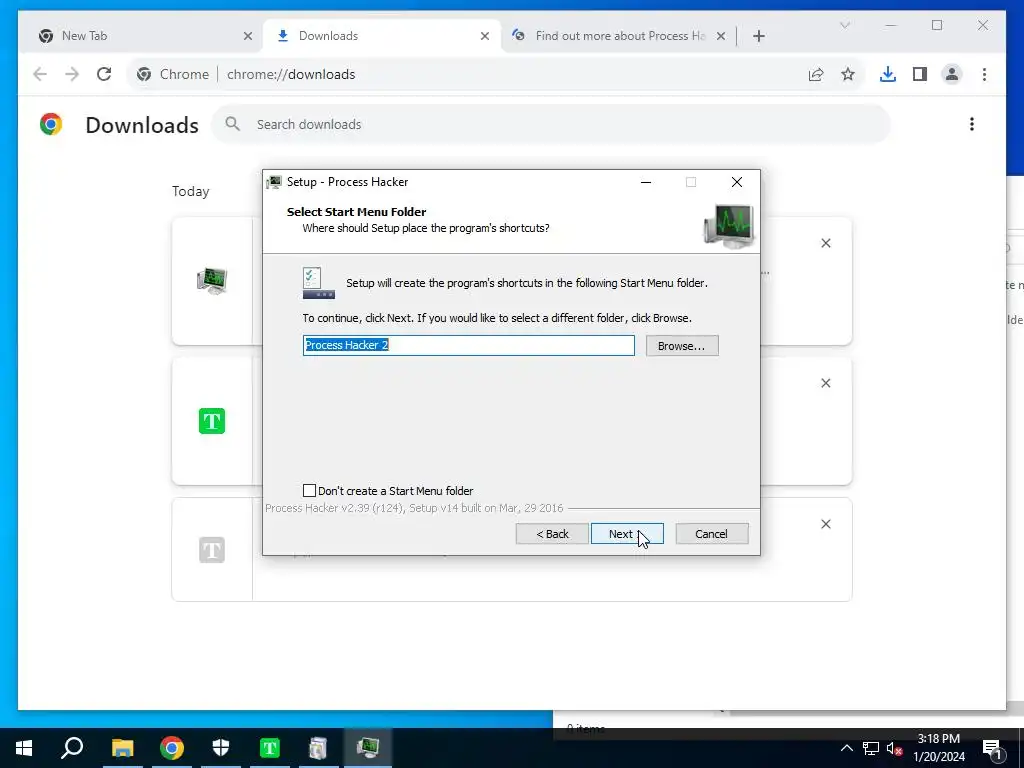Click the Search downloads field

point(551,124)
